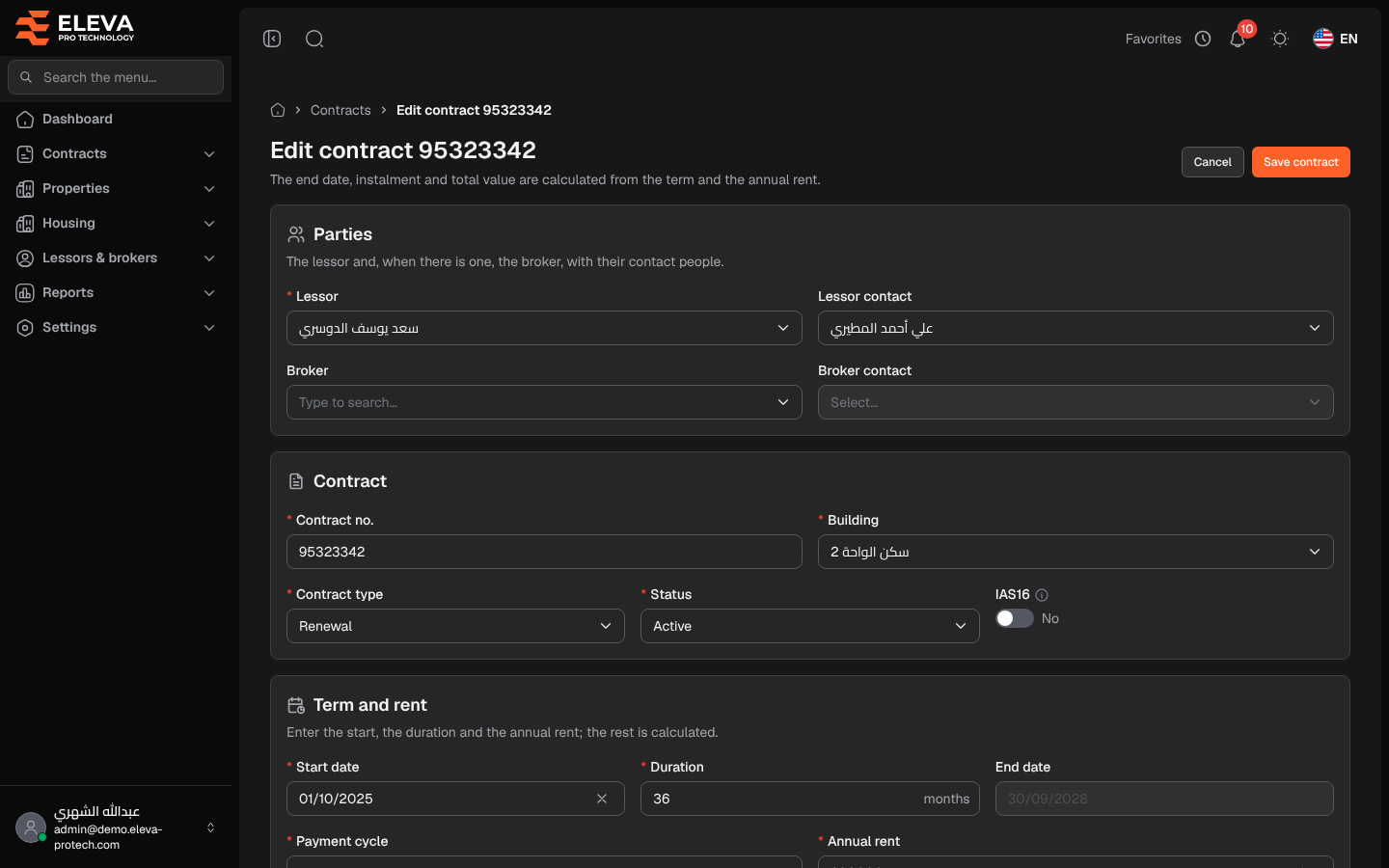Click the Dashboard home icon in sidebar
The image size is (1389, 868).
point(25,120)
